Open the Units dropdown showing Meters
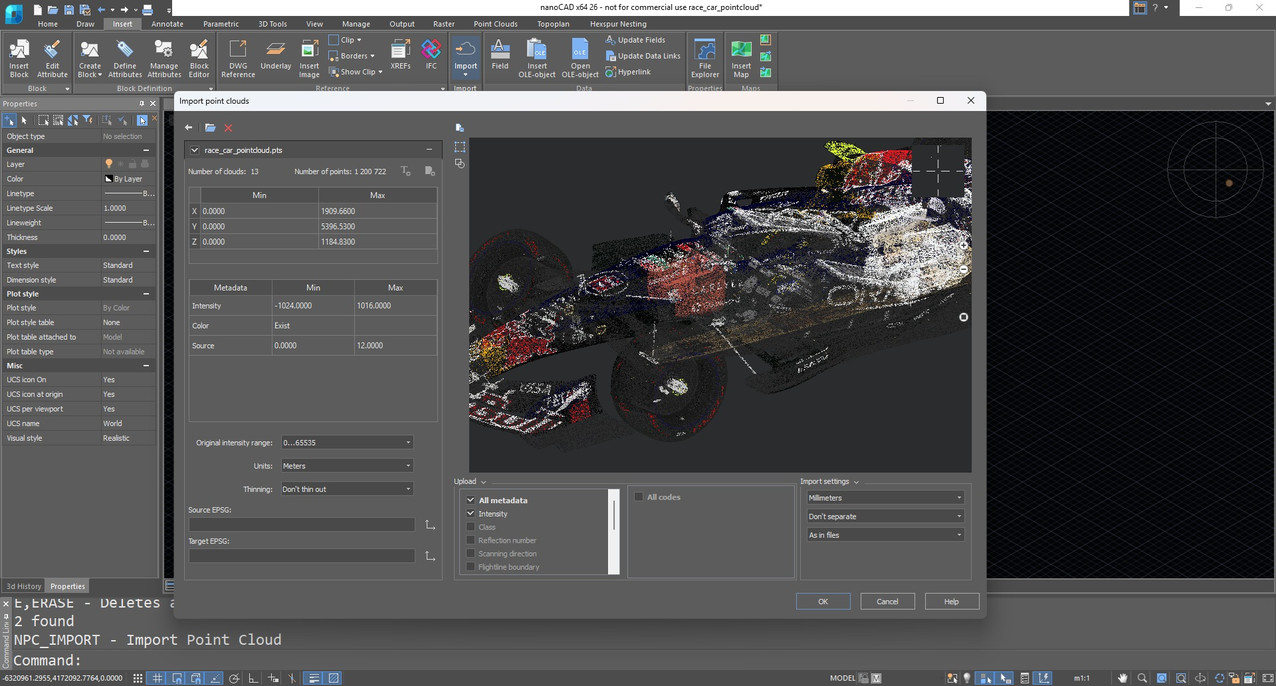The width and height of the screenshot is (1276, 686). click(346, 466)
